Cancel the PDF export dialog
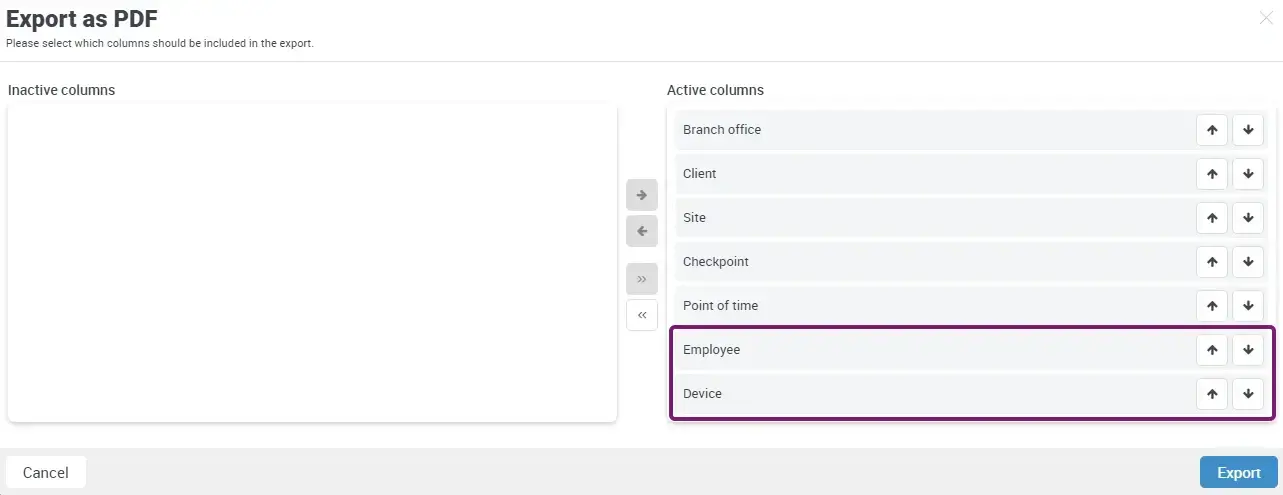This screenshot has width=1283, height=495. [x=46, y=472]
